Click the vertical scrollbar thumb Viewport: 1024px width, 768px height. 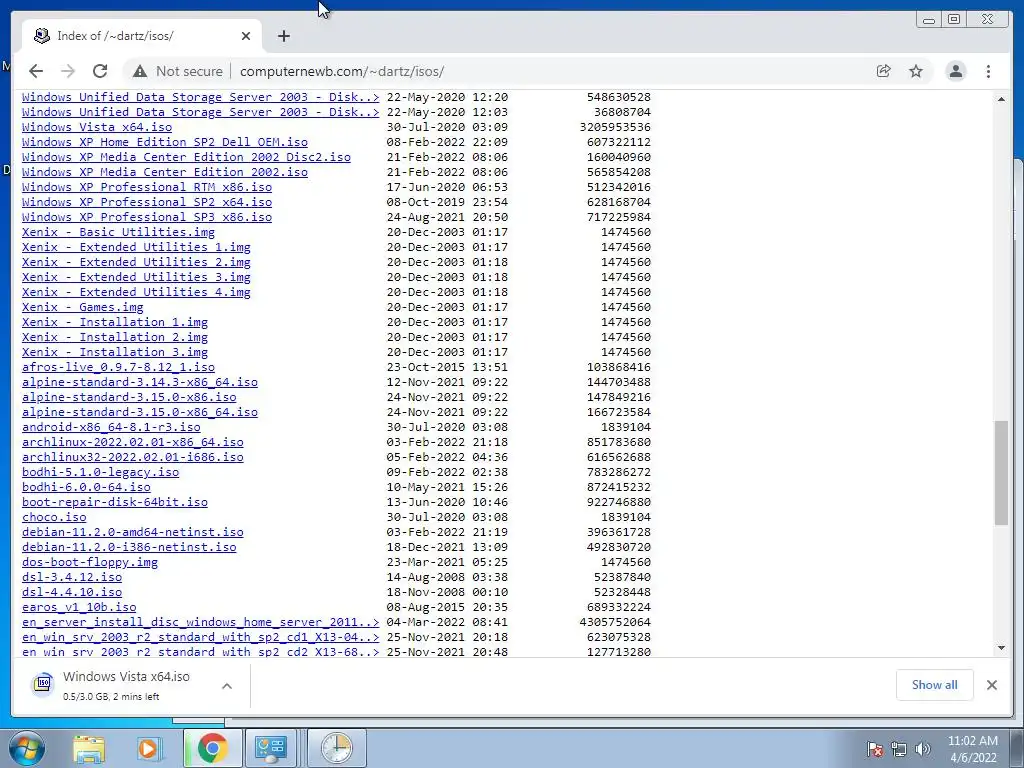click(x=1001, y=473)
